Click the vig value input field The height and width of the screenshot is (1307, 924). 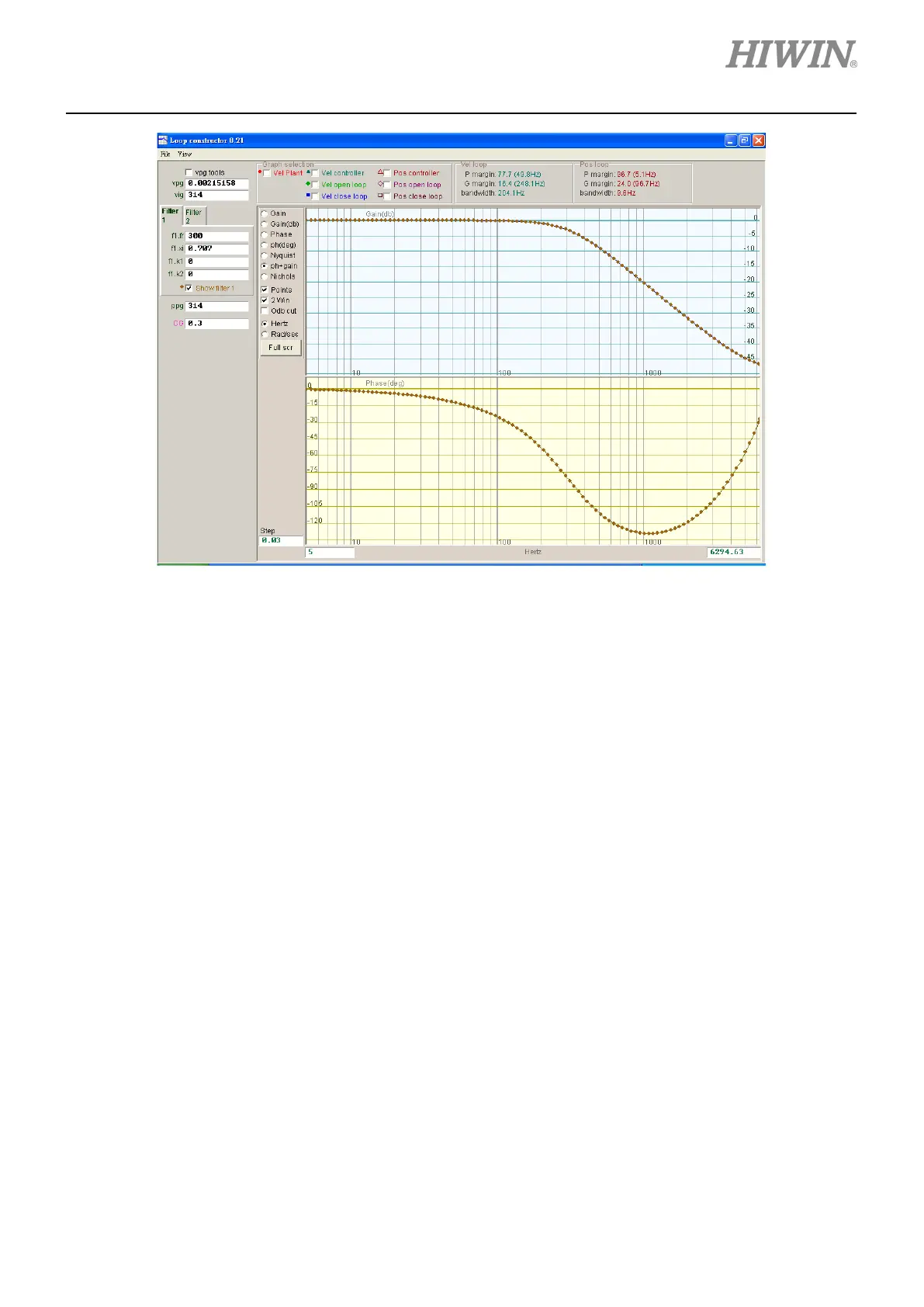(217, 195)
